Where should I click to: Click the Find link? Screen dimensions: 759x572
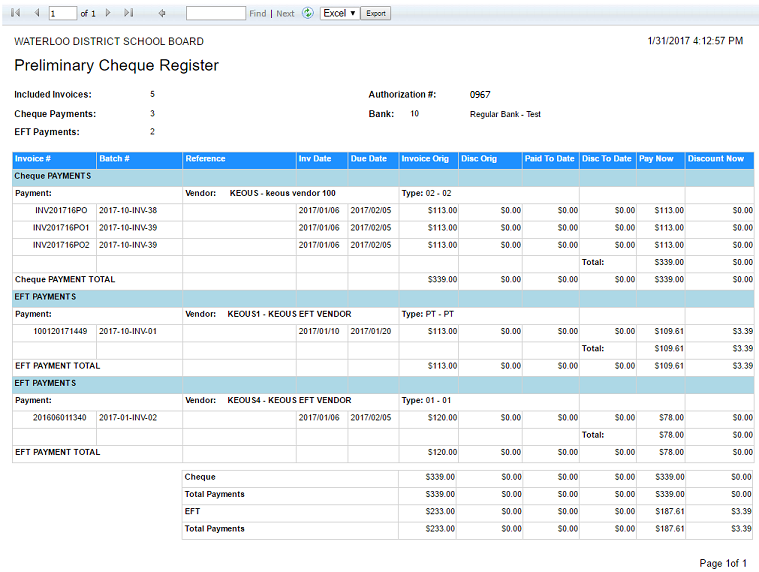pos(257,14)
